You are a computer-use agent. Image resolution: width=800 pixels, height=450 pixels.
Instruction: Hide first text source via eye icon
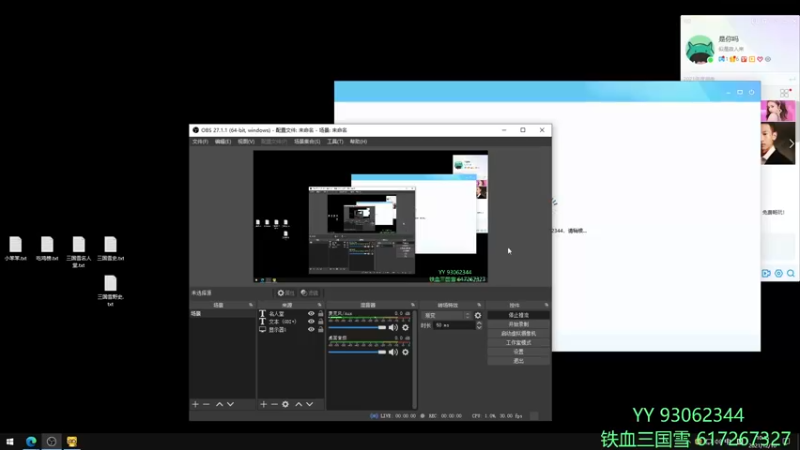click(x=311, y=314)
